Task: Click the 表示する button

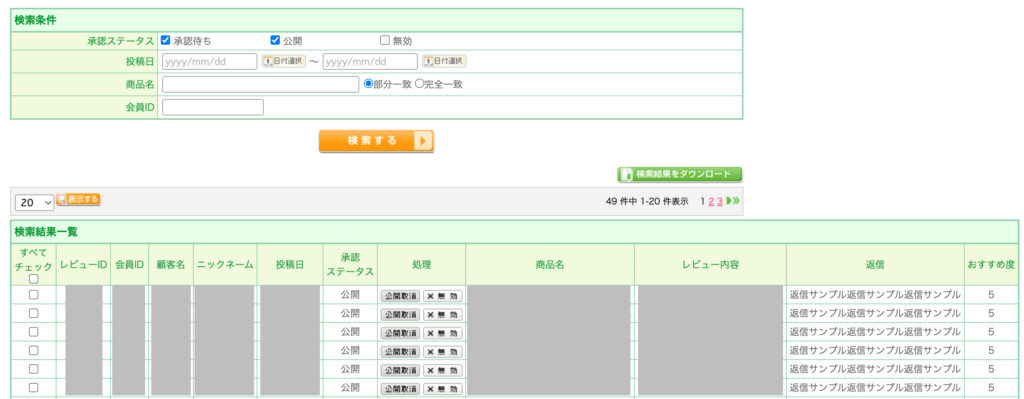Action: coord(78,200)
